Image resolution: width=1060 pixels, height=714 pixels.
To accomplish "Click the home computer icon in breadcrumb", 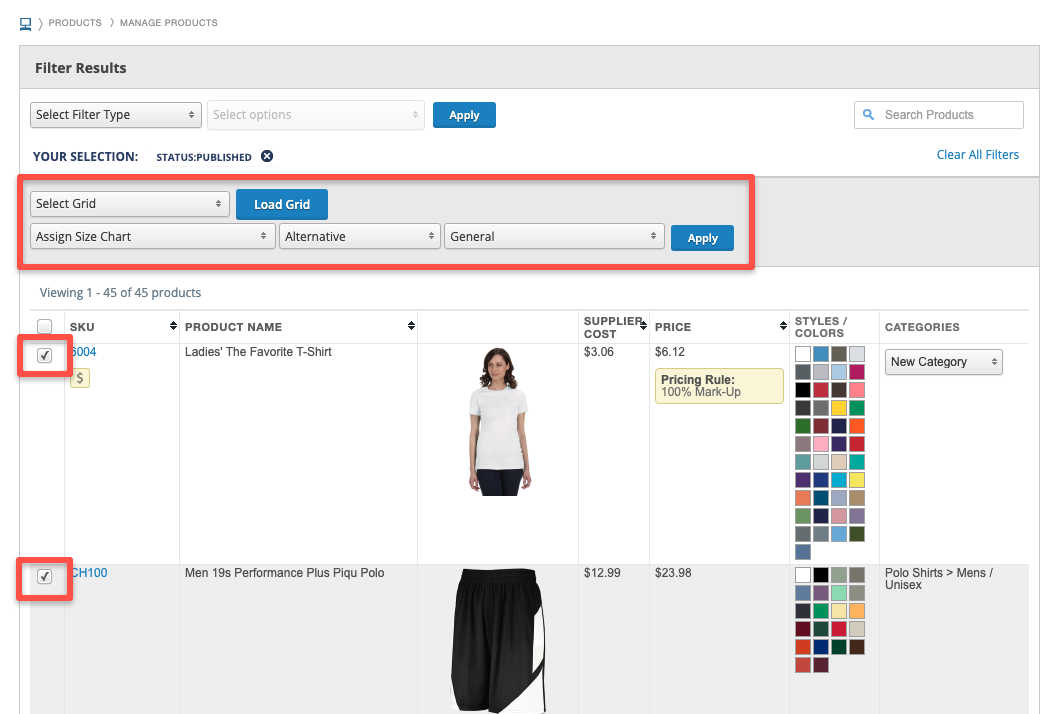I will tap(26, 22).
